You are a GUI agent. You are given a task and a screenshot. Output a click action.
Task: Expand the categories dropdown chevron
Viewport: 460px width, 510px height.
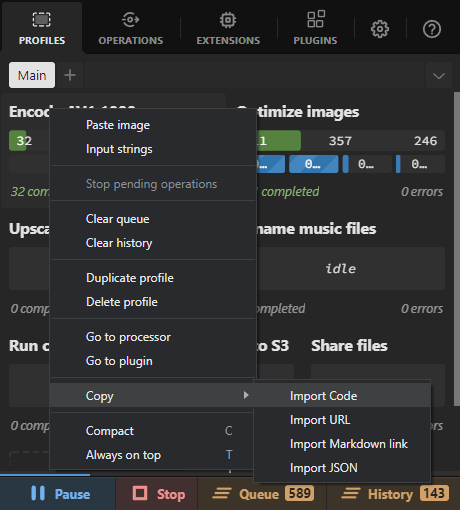tap(439, 76)
